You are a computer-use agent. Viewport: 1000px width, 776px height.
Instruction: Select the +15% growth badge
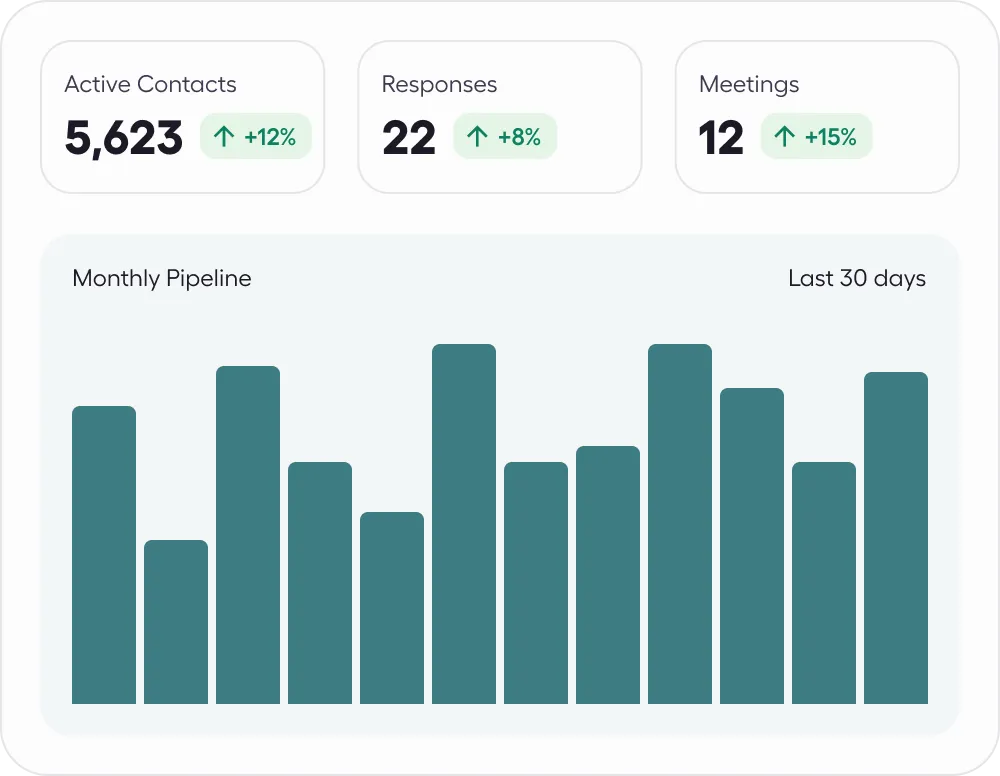pos(818,135)
